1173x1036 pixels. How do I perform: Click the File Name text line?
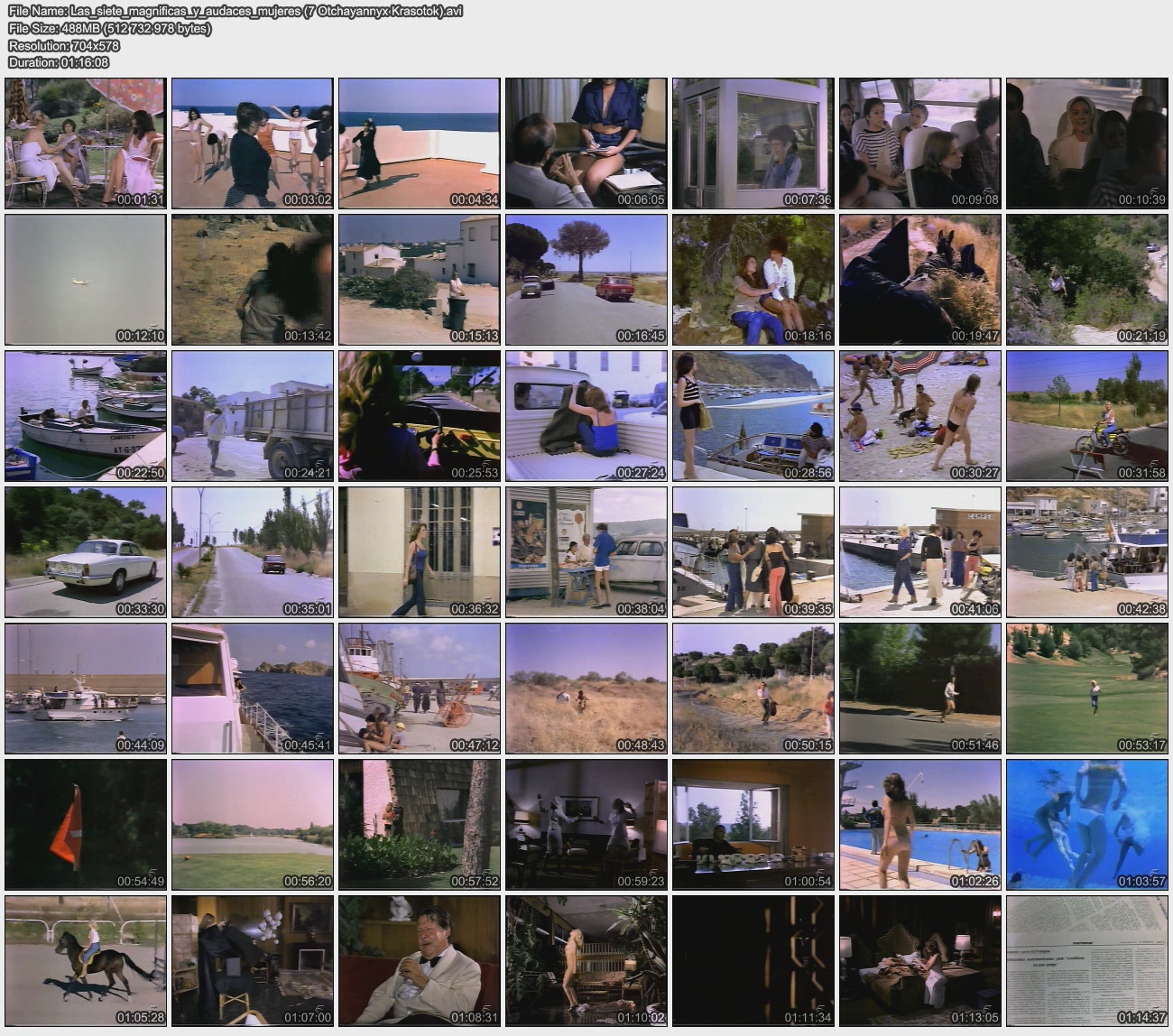(235, 12)
